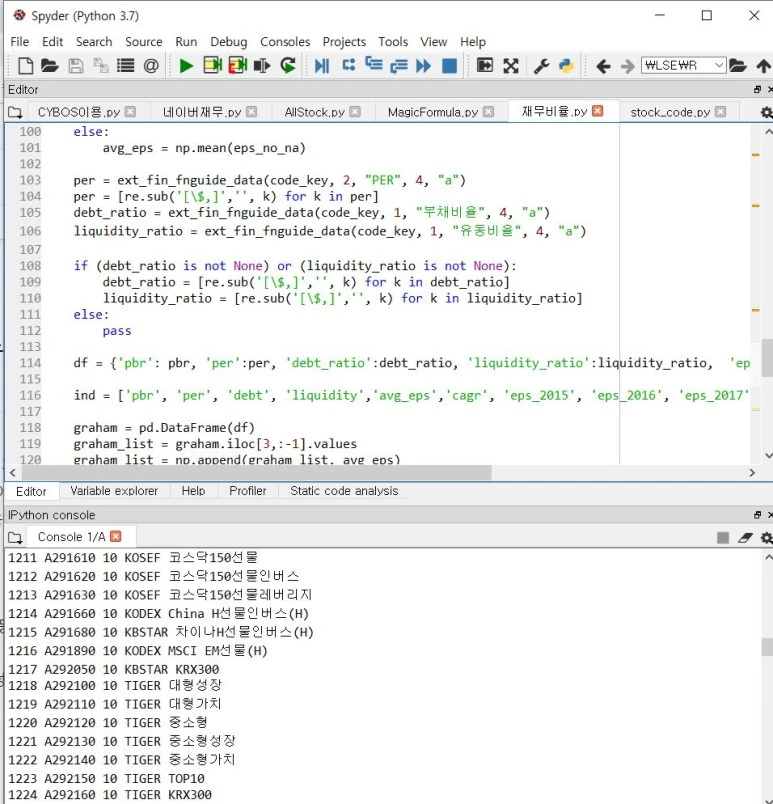Run current cell icon
The height and width of the screenshot is (804, 773).
tap(212, 66)
